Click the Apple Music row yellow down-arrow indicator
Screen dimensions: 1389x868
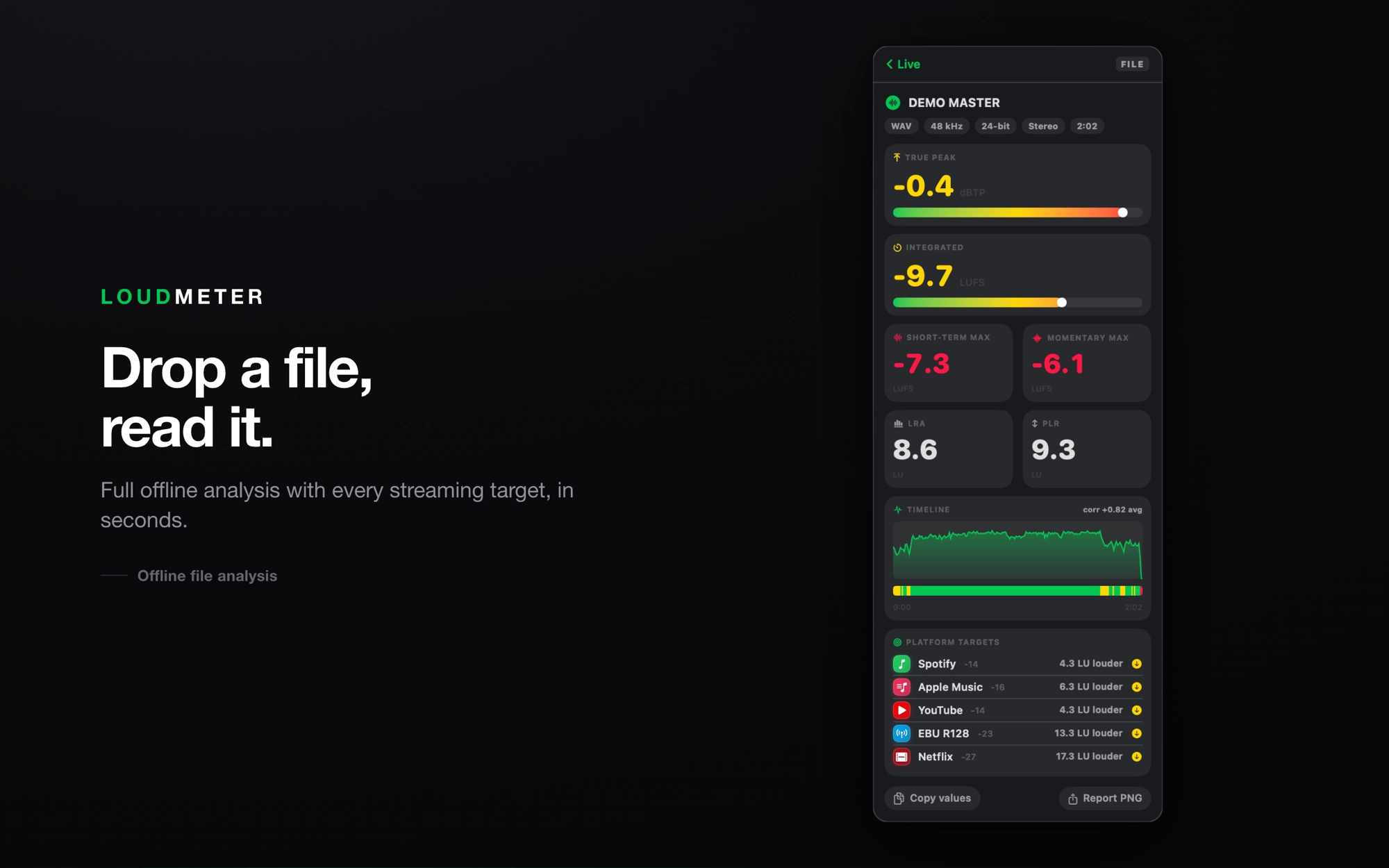point(1136,687)
